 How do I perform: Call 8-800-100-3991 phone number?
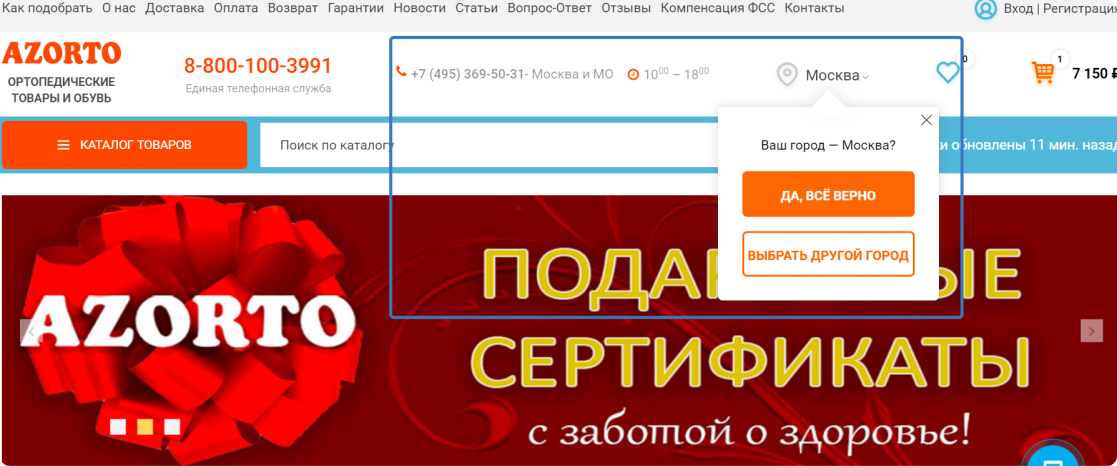point(258,66)
